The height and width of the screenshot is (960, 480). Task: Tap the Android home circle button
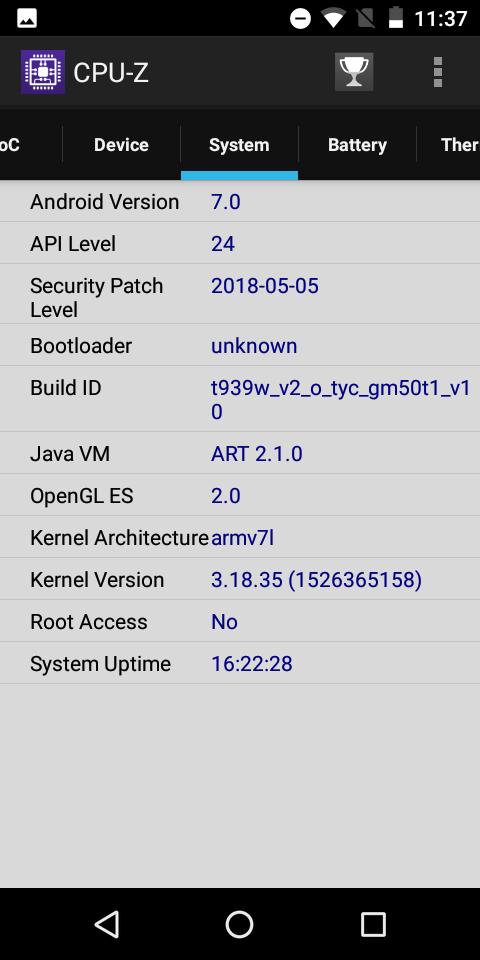(239, 924)
